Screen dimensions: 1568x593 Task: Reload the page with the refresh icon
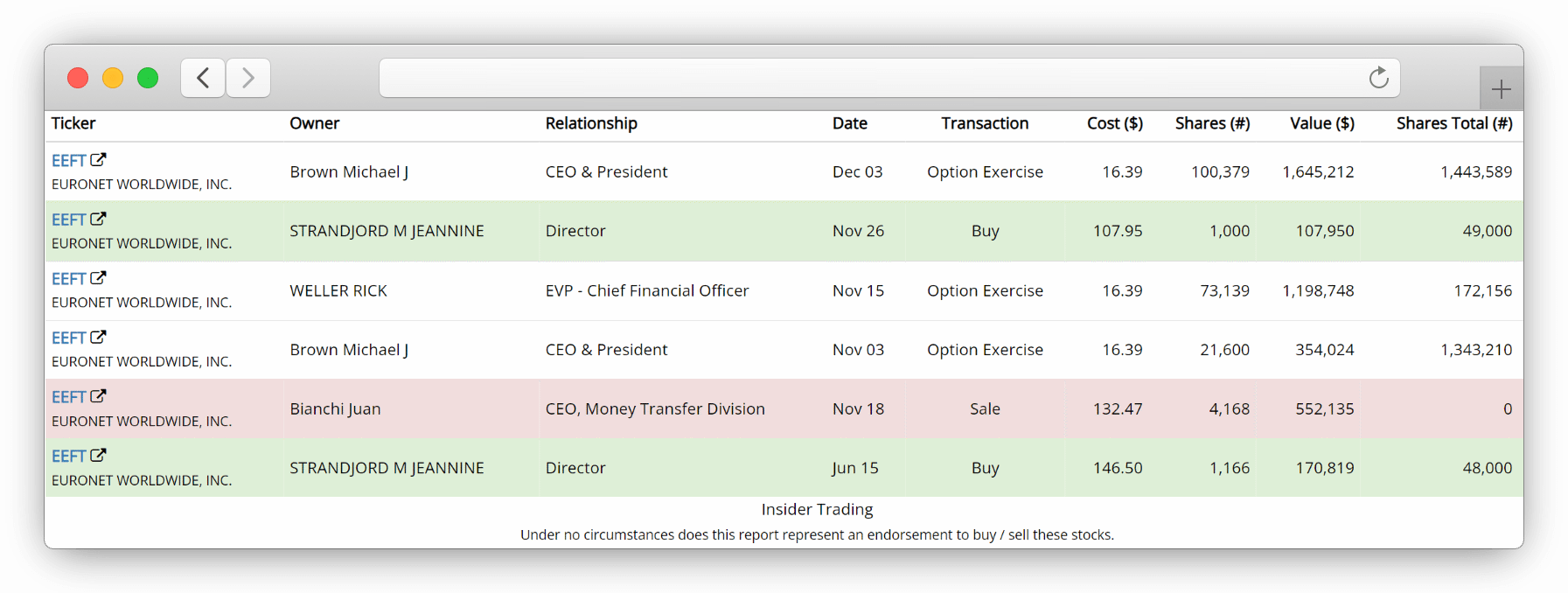tap(1378, 78)
